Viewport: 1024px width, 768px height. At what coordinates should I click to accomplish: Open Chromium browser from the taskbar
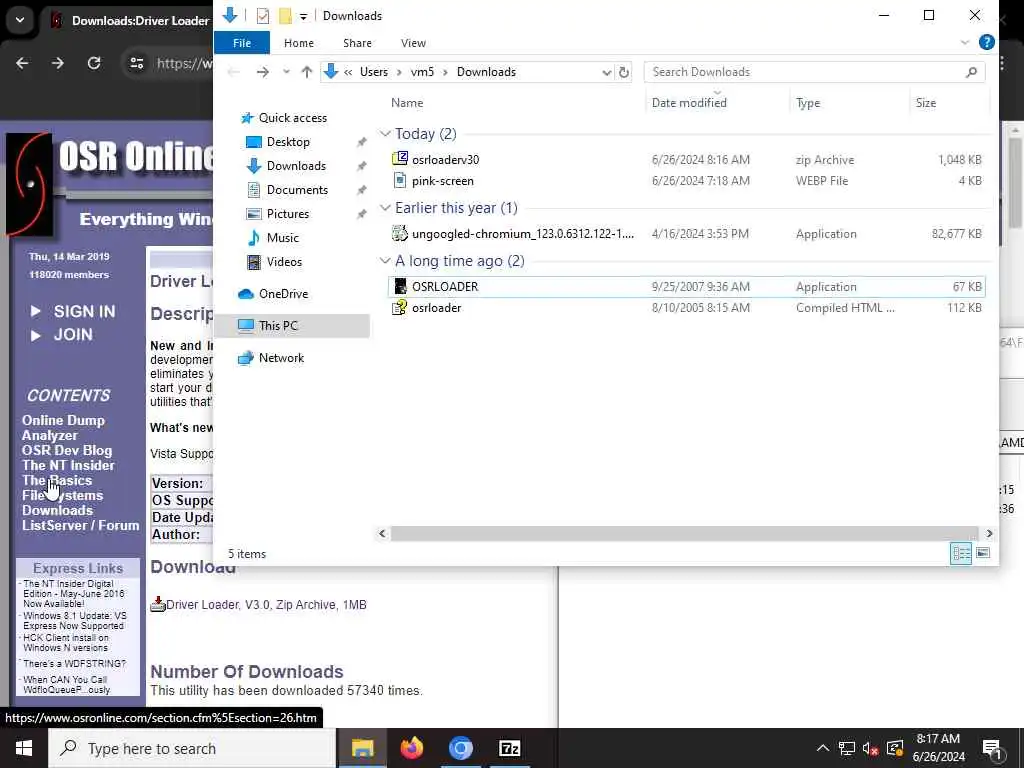pyautogui.click(x=460, y=748)
